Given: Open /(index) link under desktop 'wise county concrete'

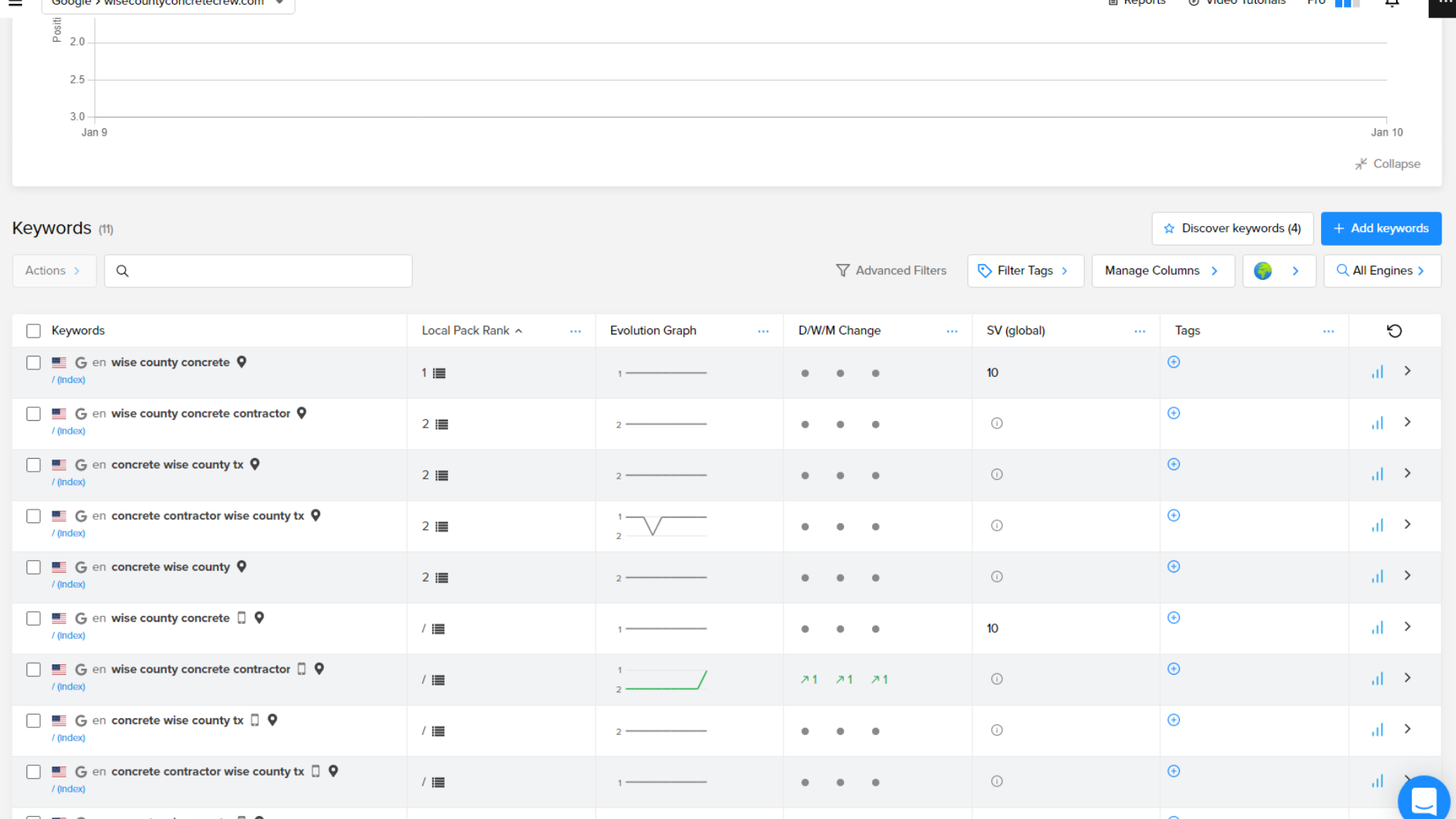Looking at the screenshot, I should (68, 380).
